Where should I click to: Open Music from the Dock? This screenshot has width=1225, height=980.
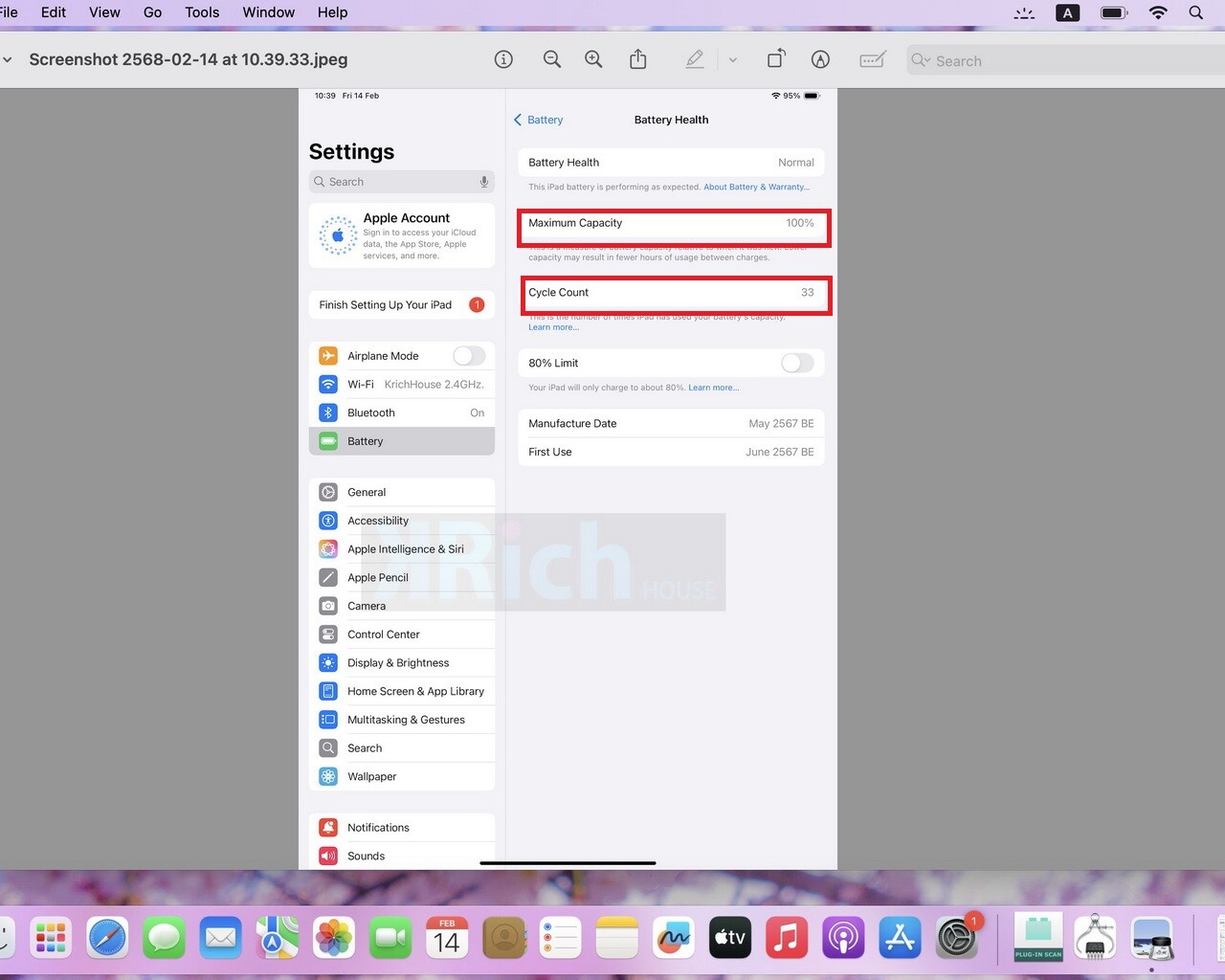click(786, 938)
